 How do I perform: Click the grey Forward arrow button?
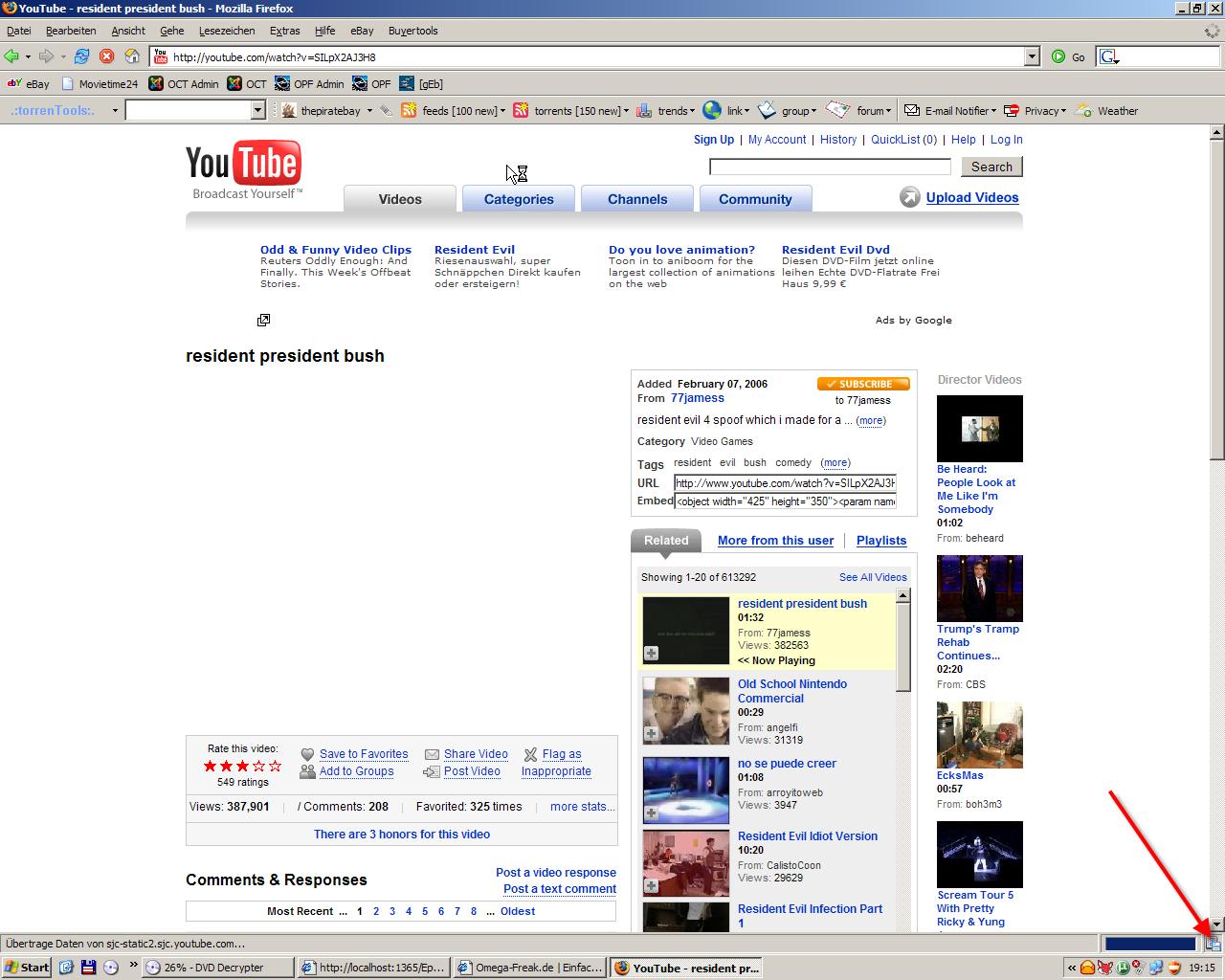[x=46, y=56]
